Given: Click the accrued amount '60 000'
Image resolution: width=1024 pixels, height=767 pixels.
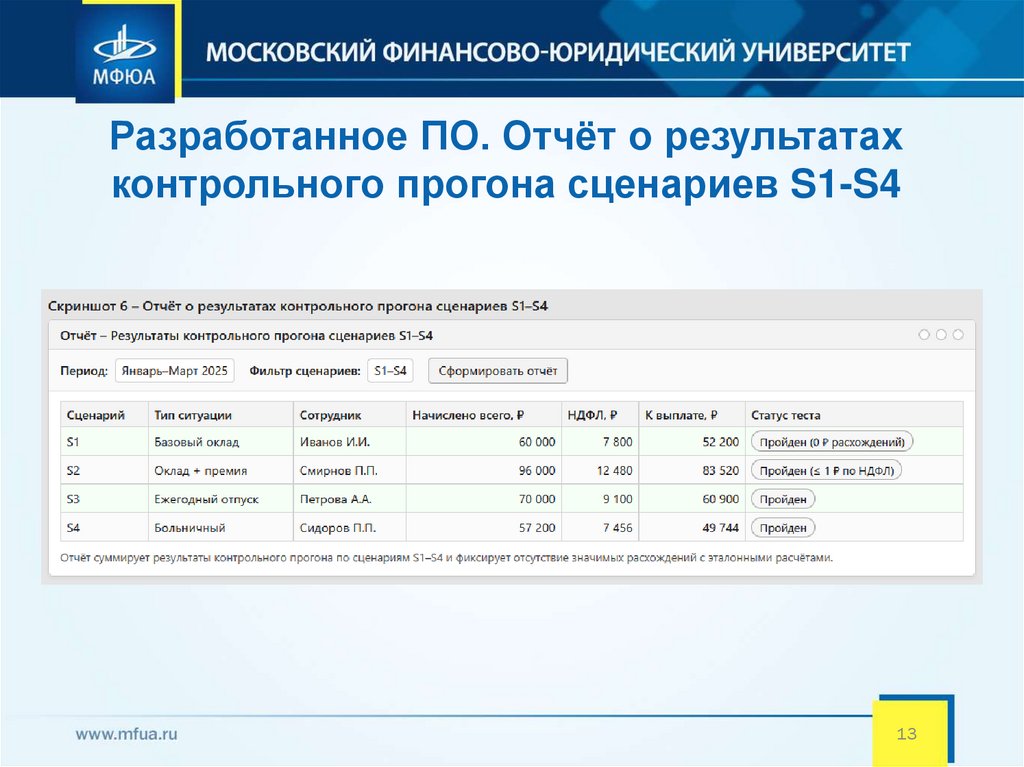Looking at the screenshot, I should coord(537,442).
